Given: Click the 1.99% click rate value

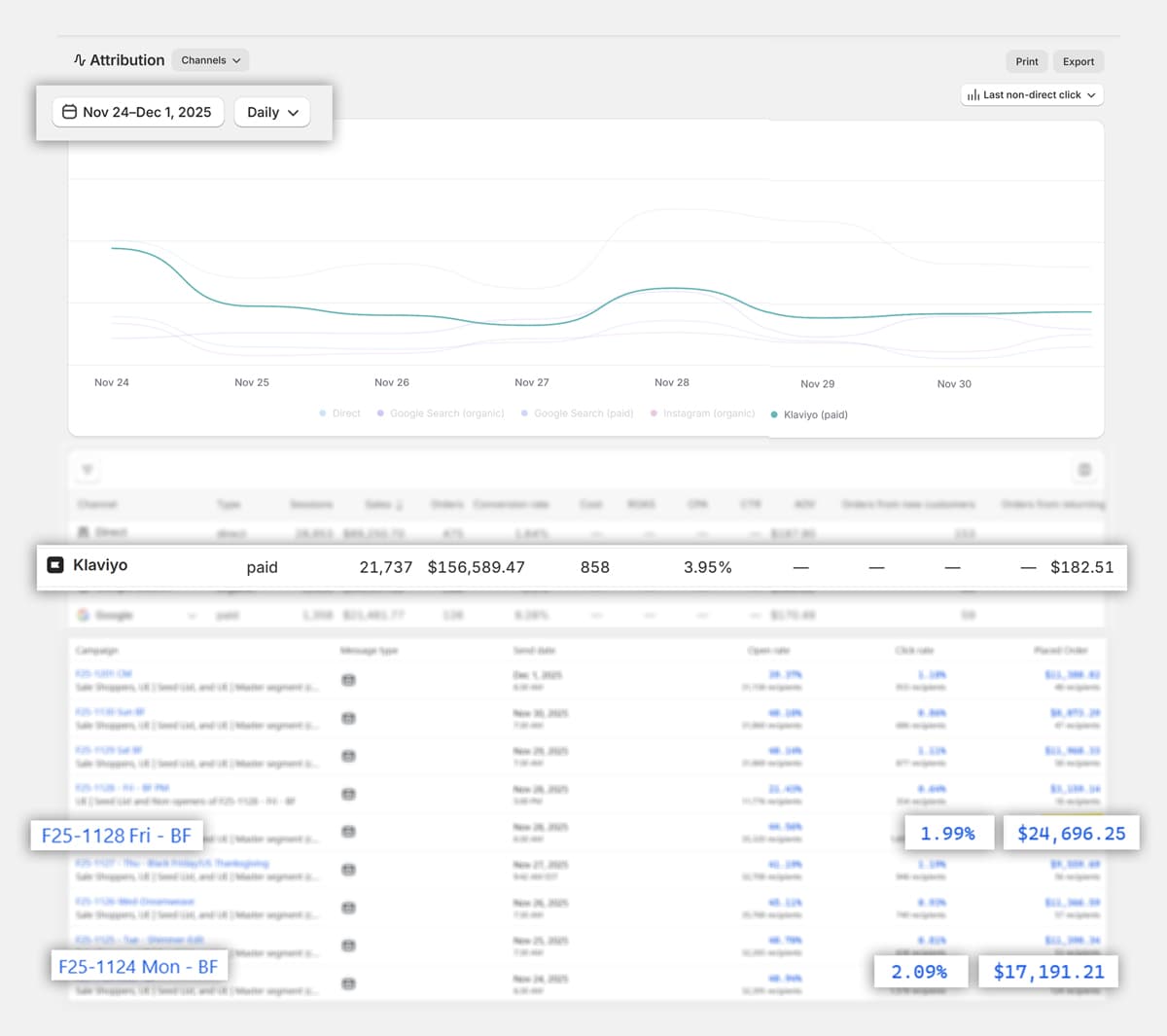Looking at the screenshot, I should (947, 834).
